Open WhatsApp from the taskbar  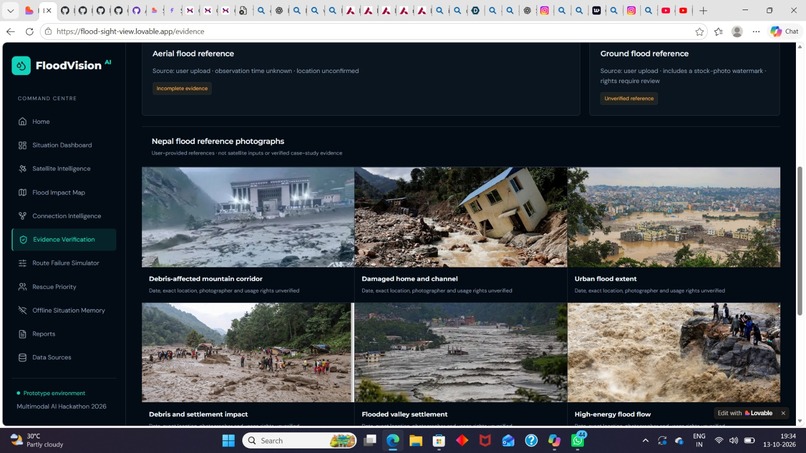pos(577,441)
